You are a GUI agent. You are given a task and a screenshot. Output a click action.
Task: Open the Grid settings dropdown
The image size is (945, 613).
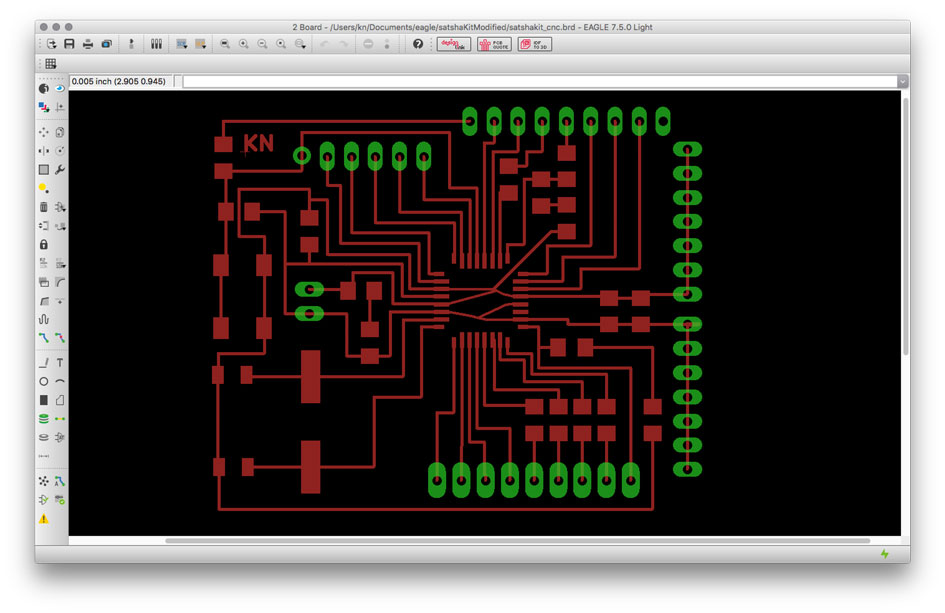51,63
